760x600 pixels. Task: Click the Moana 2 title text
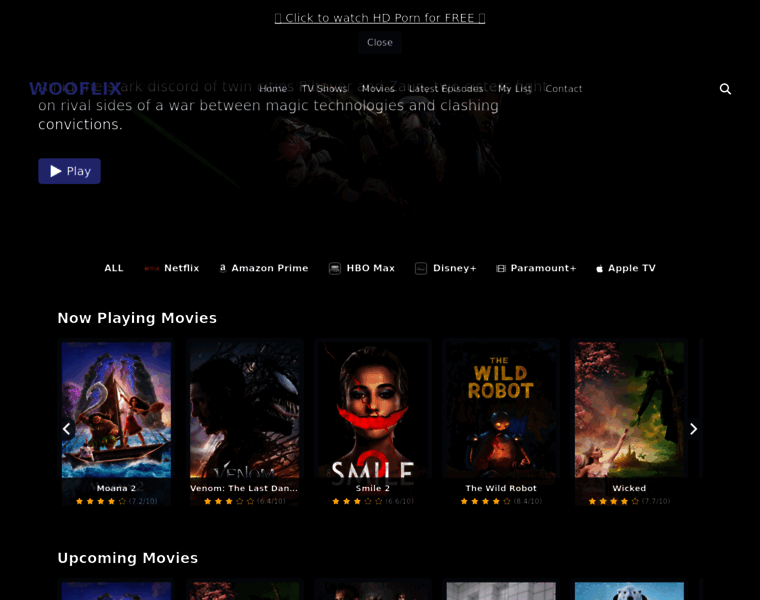[x=116, y=488]
